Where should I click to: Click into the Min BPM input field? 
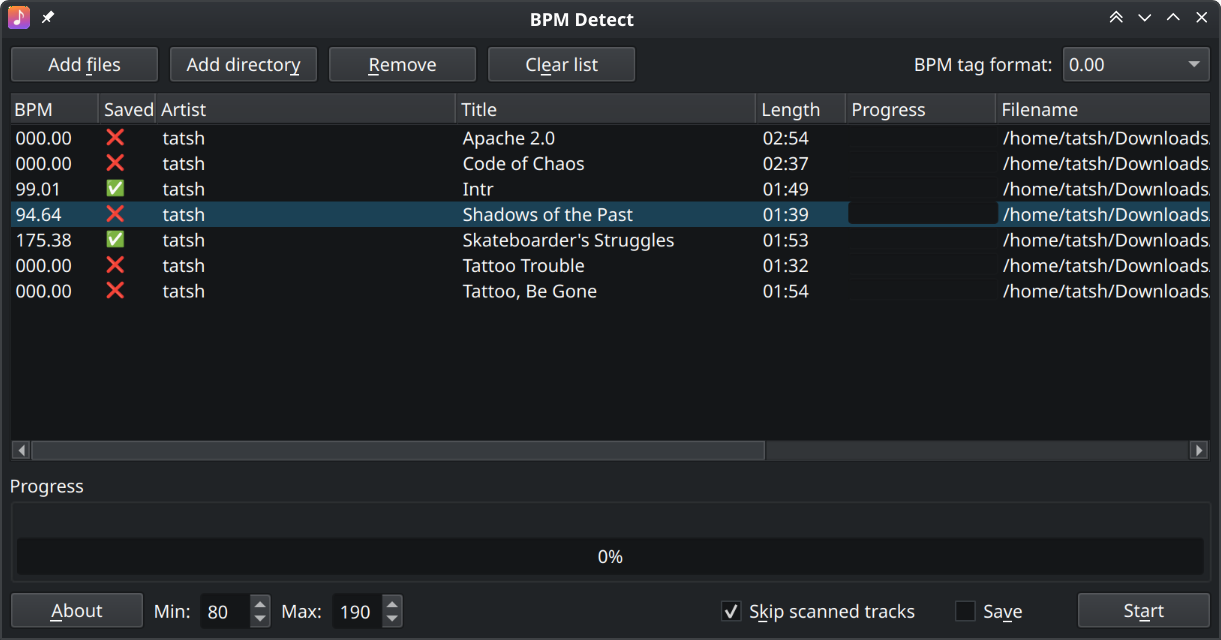(x=226, y=611)
